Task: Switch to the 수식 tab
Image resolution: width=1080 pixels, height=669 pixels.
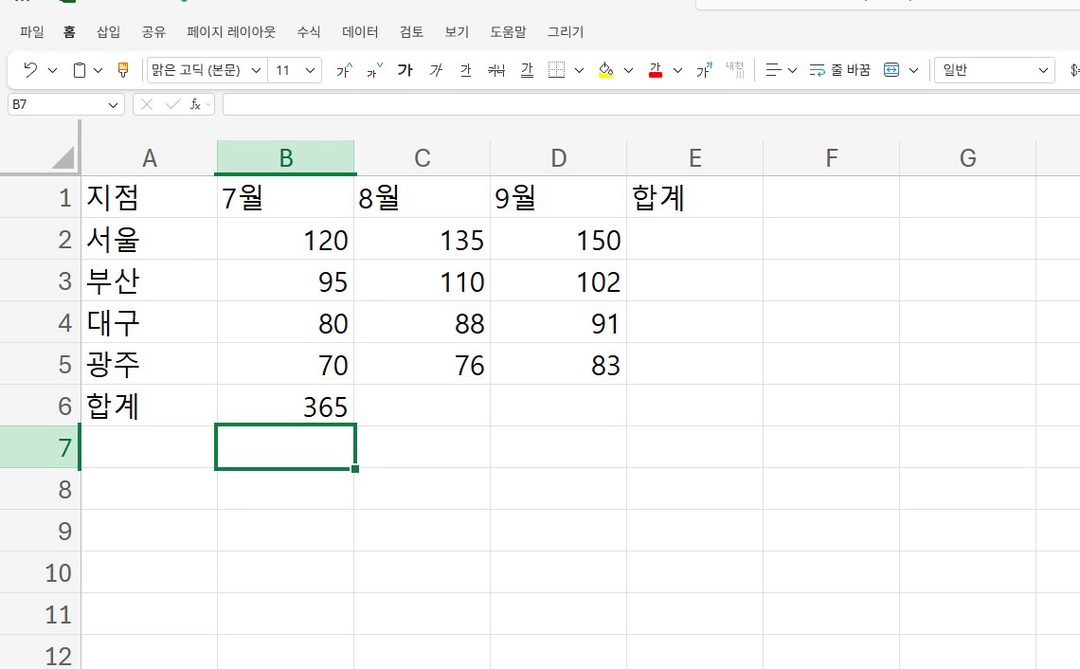Action: (309, 32)
